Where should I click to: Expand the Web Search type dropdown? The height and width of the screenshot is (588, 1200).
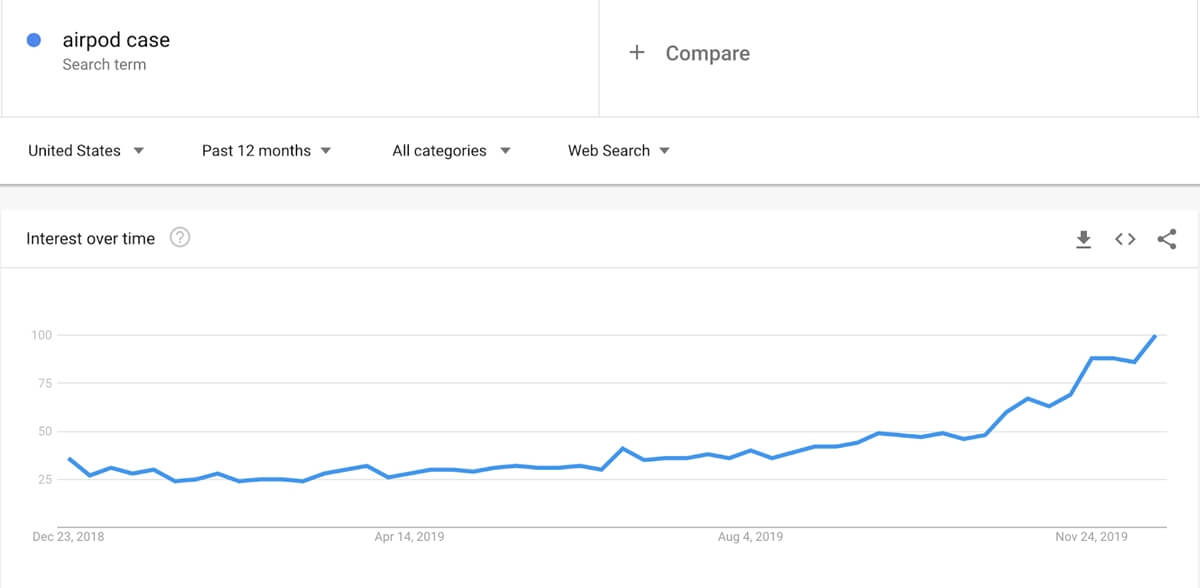(x=619, y=151)
